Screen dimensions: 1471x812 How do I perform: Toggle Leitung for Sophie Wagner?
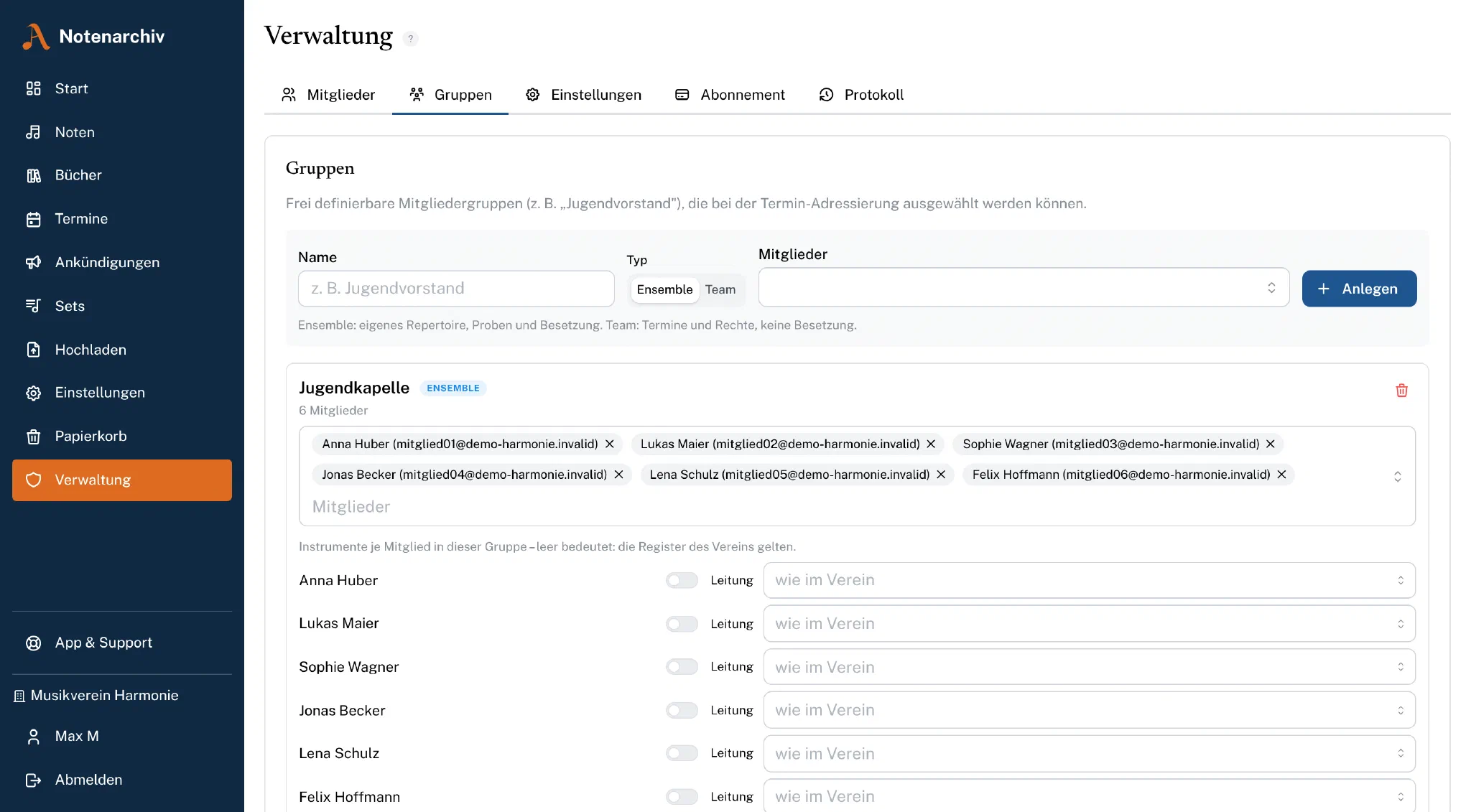[x=682, y=667]
